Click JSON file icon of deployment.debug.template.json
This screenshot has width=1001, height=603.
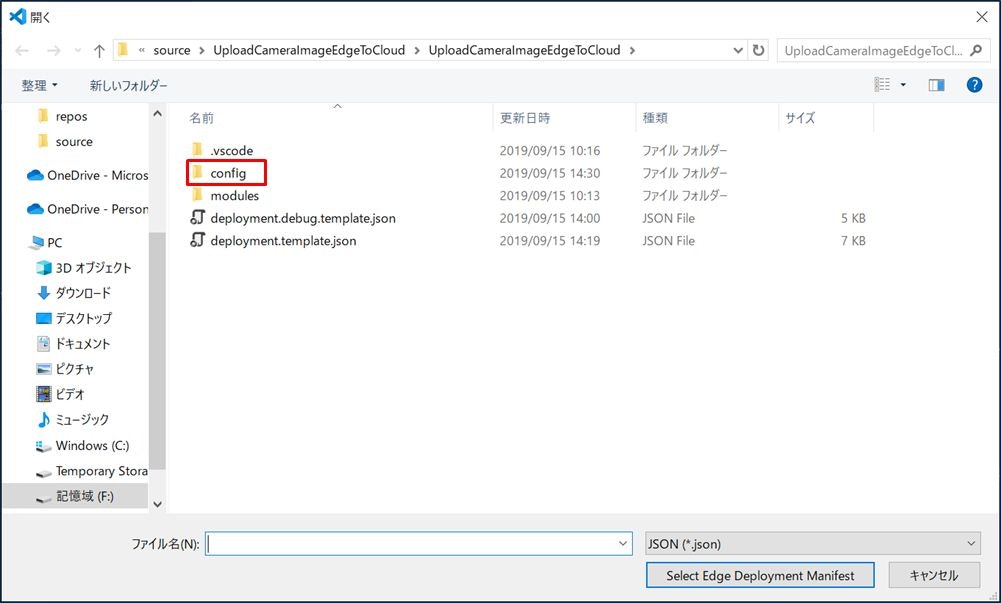pyautogui.click(x=197, y=218)
